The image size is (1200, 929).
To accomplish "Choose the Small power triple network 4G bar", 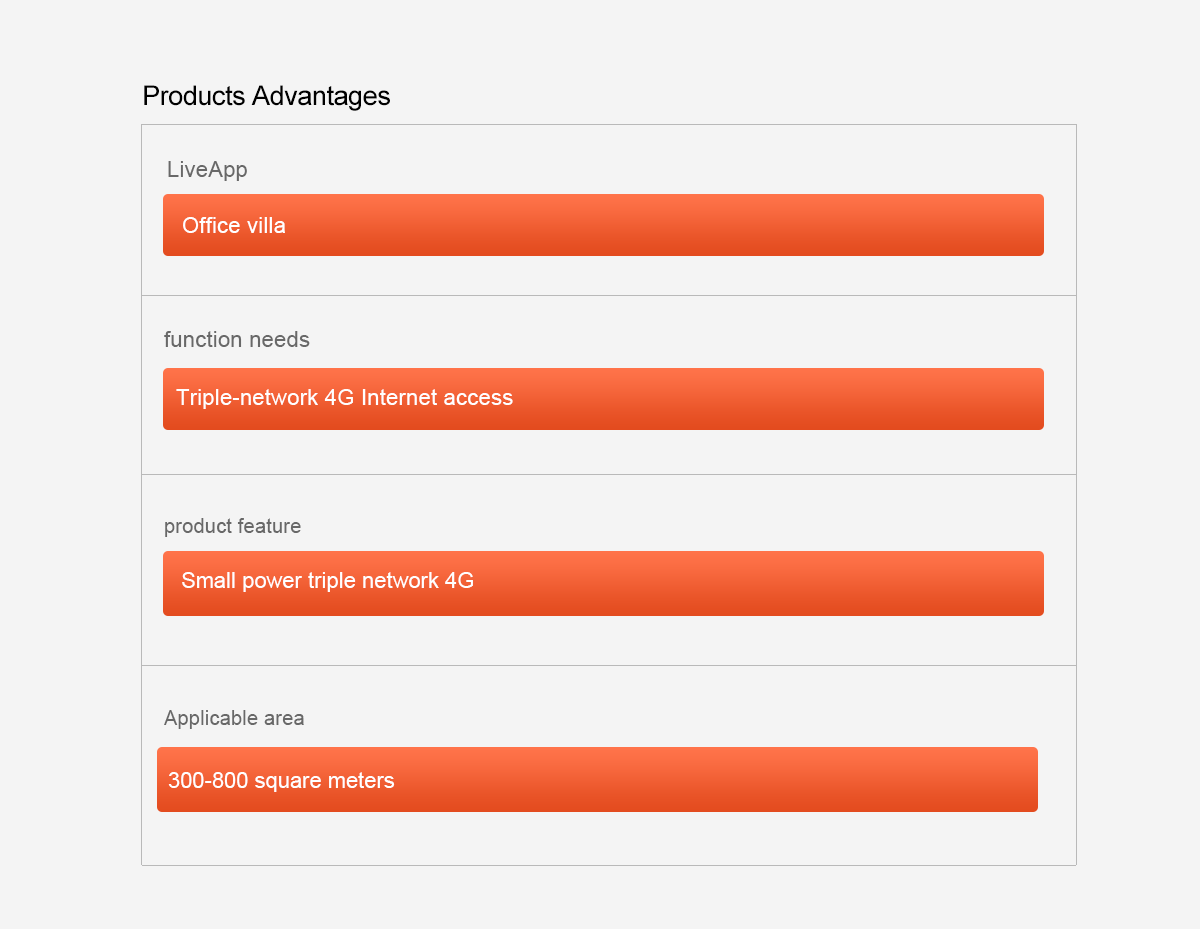I will point(603,583).
